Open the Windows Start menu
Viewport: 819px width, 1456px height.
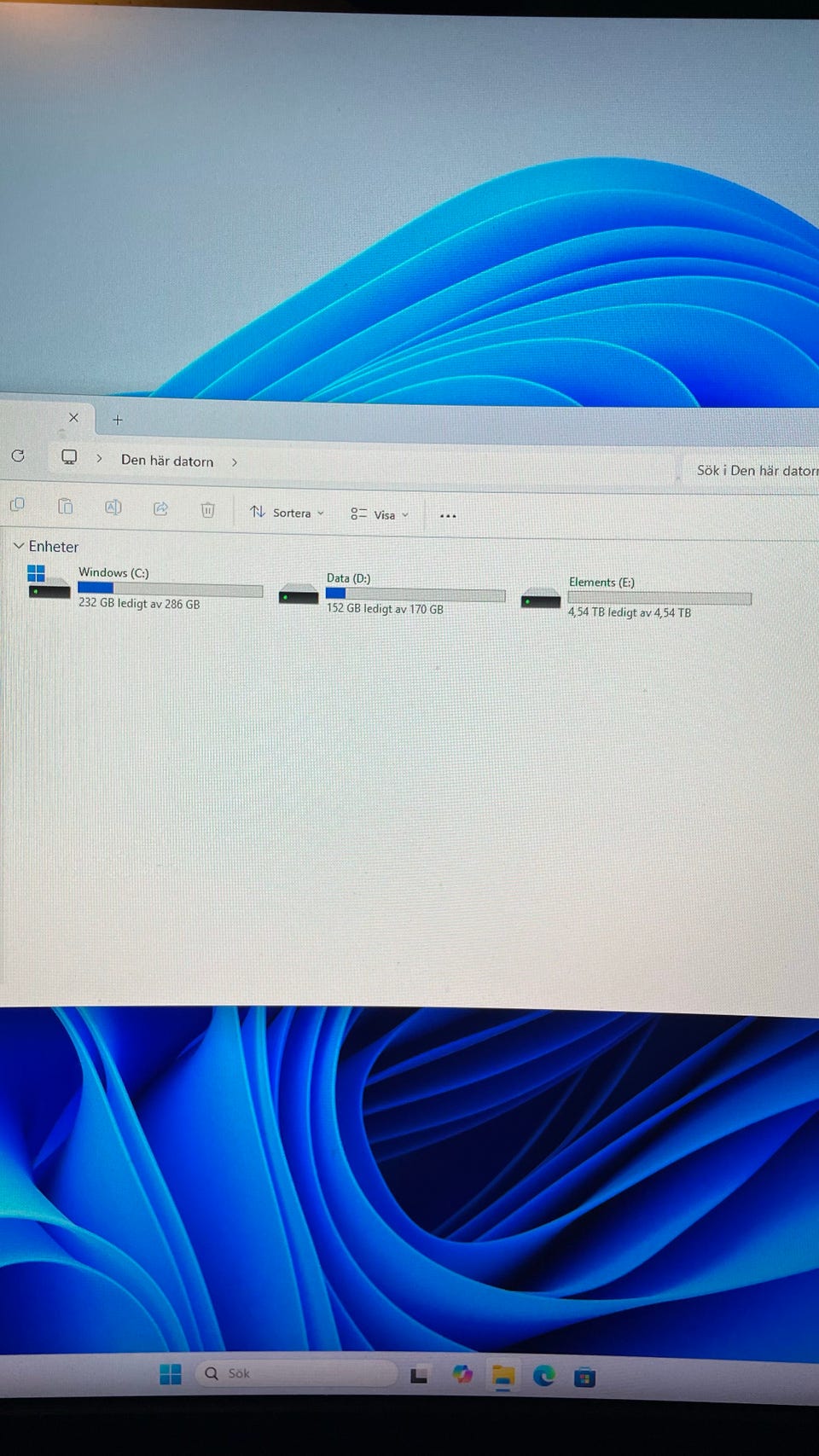point(171,1373)
